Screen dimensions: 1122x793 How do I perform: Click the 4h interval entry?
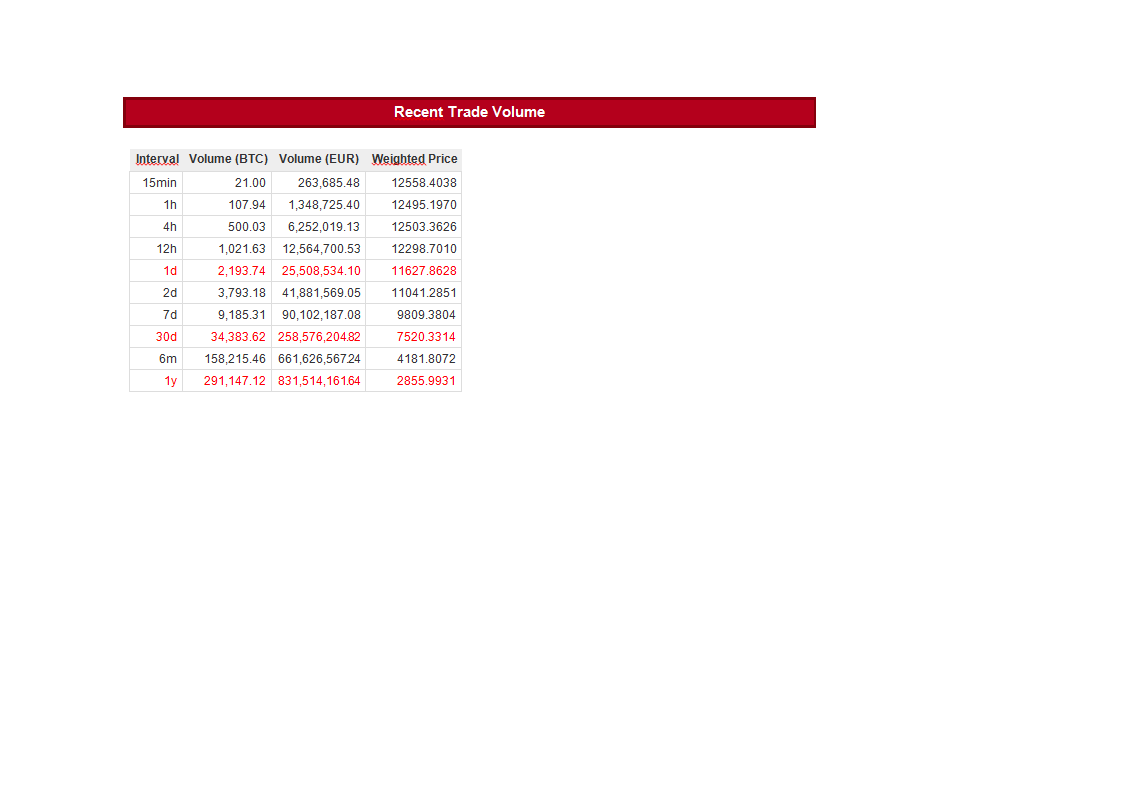click(170, 226)
